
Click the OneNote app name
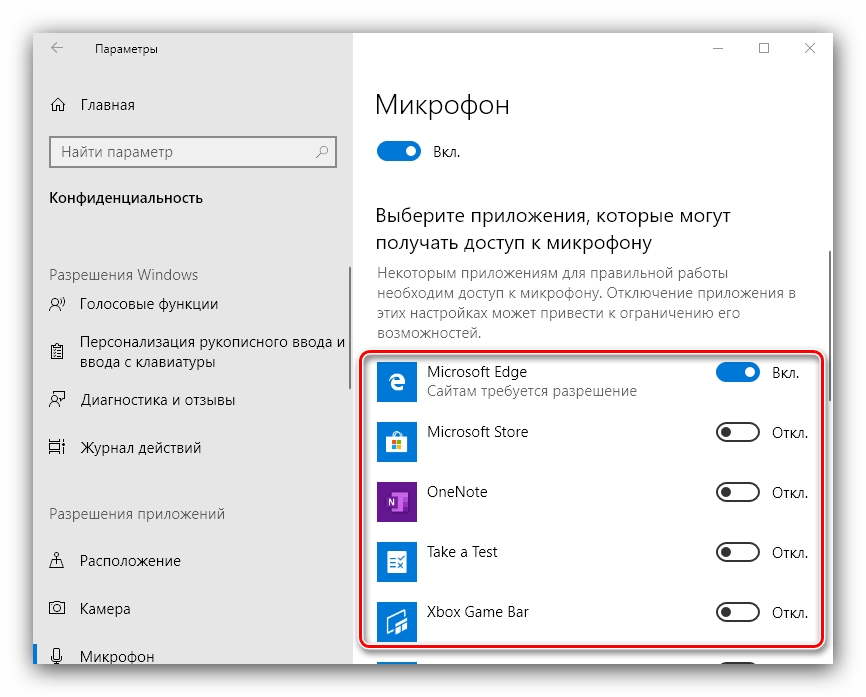click(x=457, y=492)
